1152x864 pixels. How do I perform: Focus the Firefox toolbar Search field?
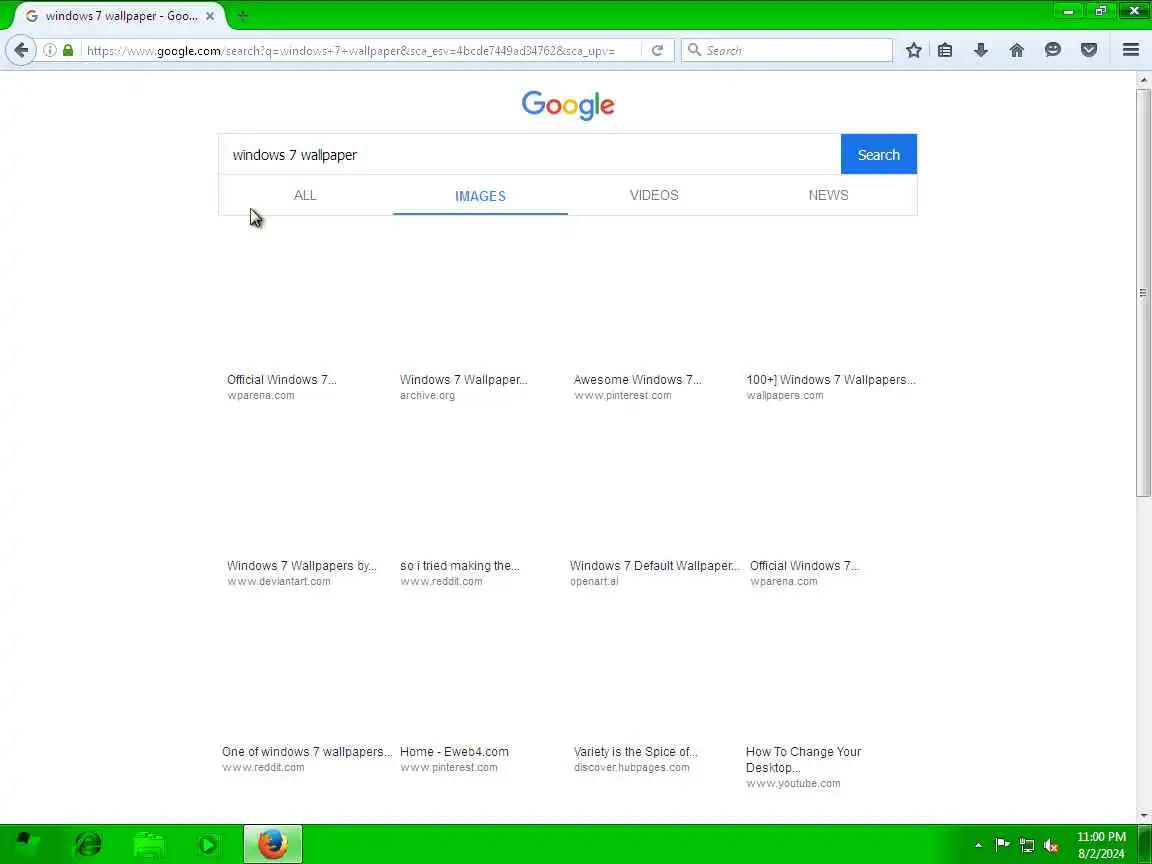click(787, 50)
